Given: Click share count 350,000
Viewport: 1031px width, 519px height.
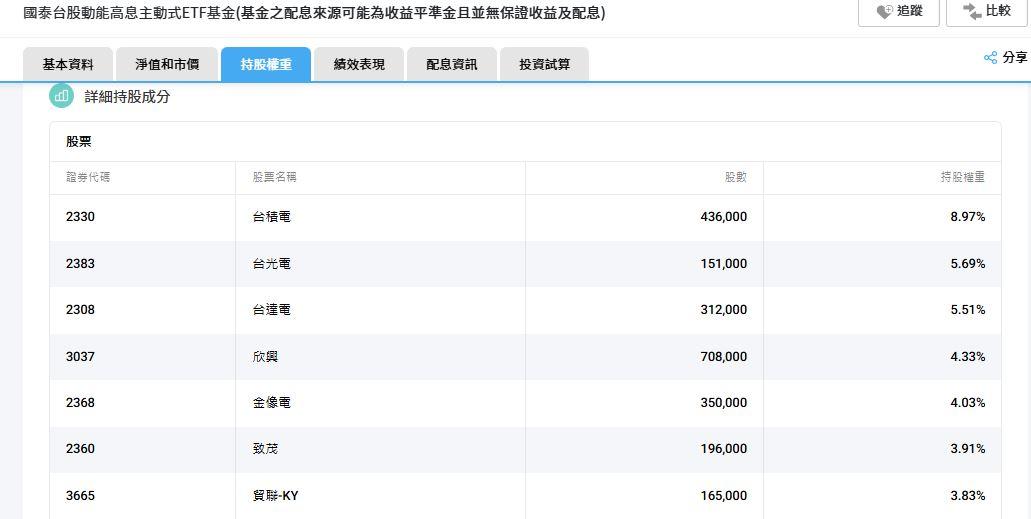Looking at the screenshot, I should point(724,403).
